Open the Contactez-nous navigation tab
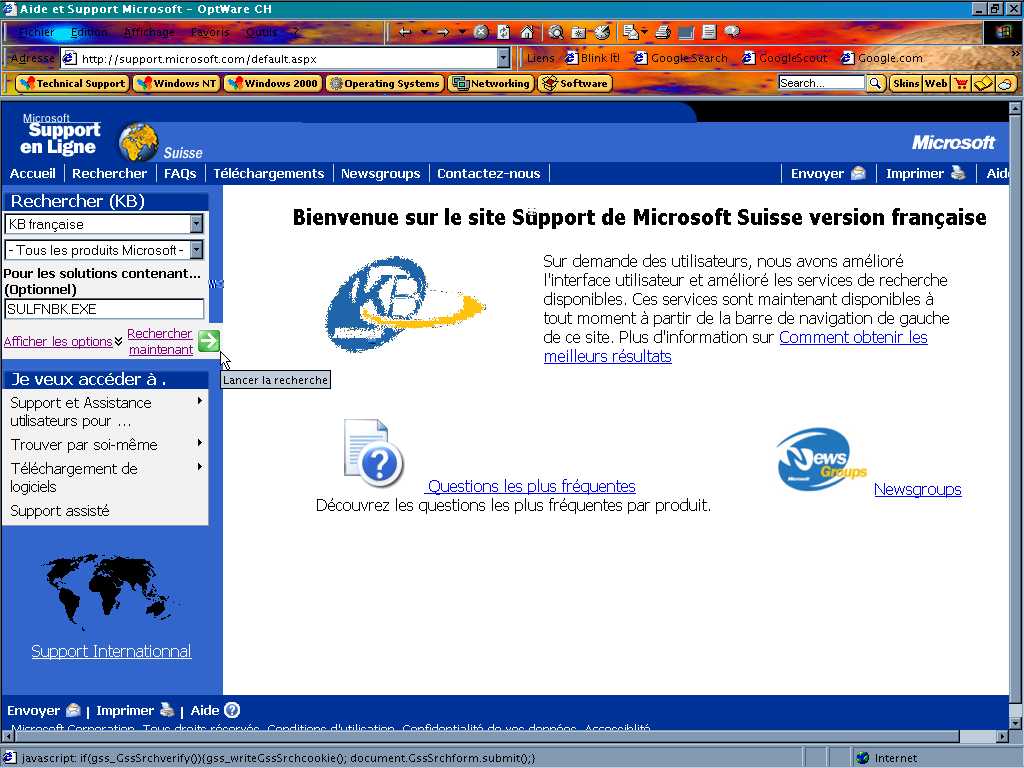Viewport: 1024px width, 768px height. (488, 174)
